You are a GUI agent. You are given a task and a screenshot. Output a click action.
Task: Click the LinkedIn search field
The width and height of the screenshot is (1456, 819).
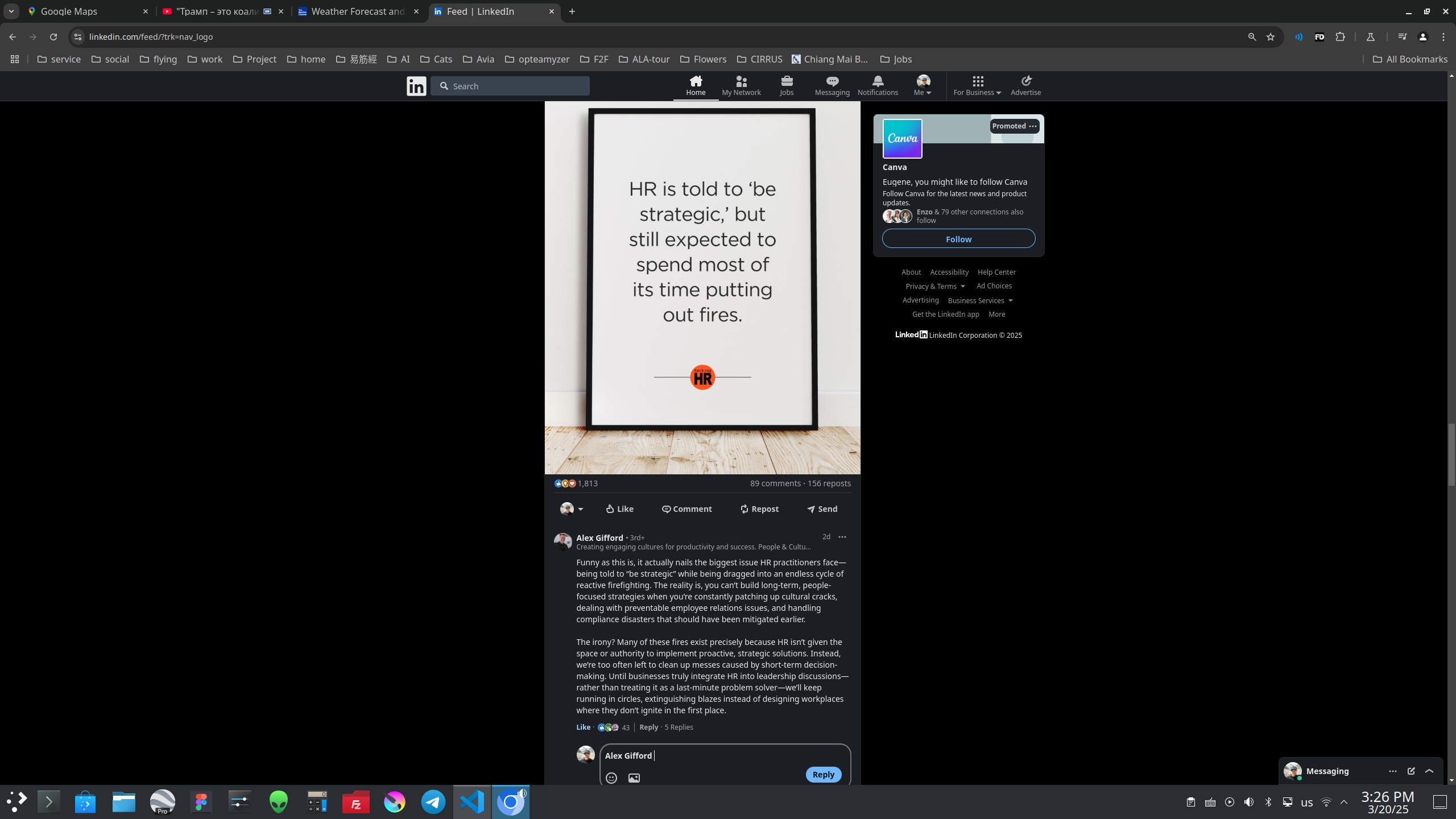[510, 86]
